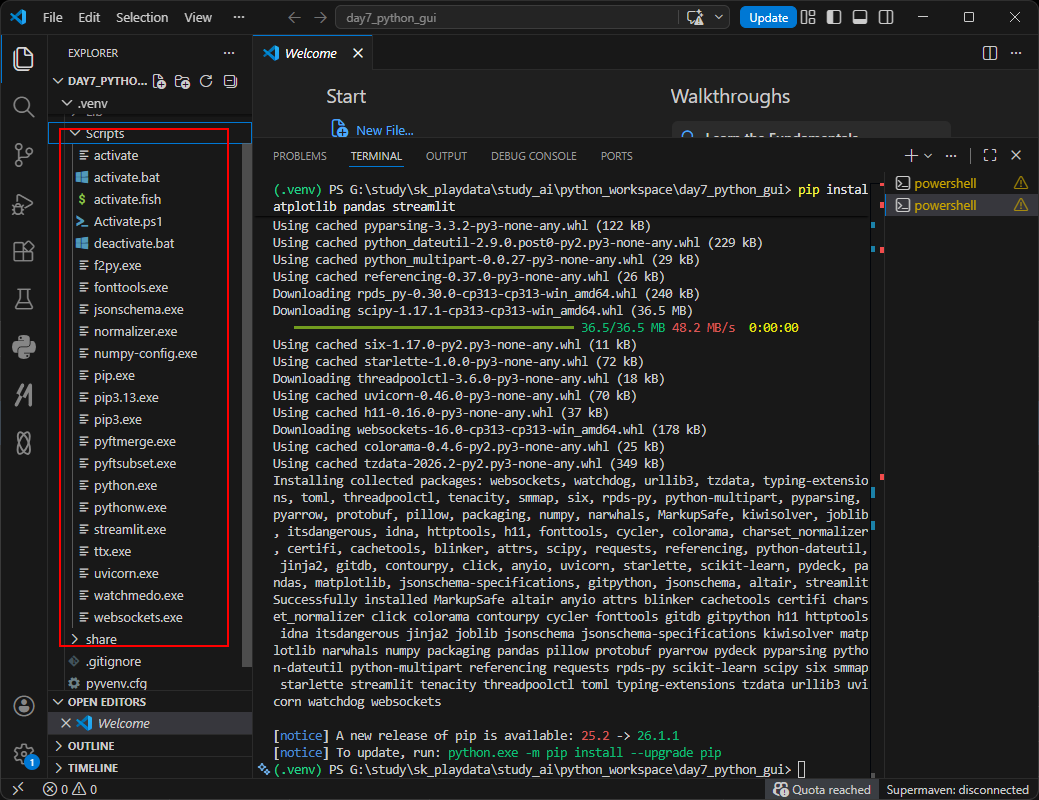Expand the Timeline section

pyautogui.click(x=150, y=768)
